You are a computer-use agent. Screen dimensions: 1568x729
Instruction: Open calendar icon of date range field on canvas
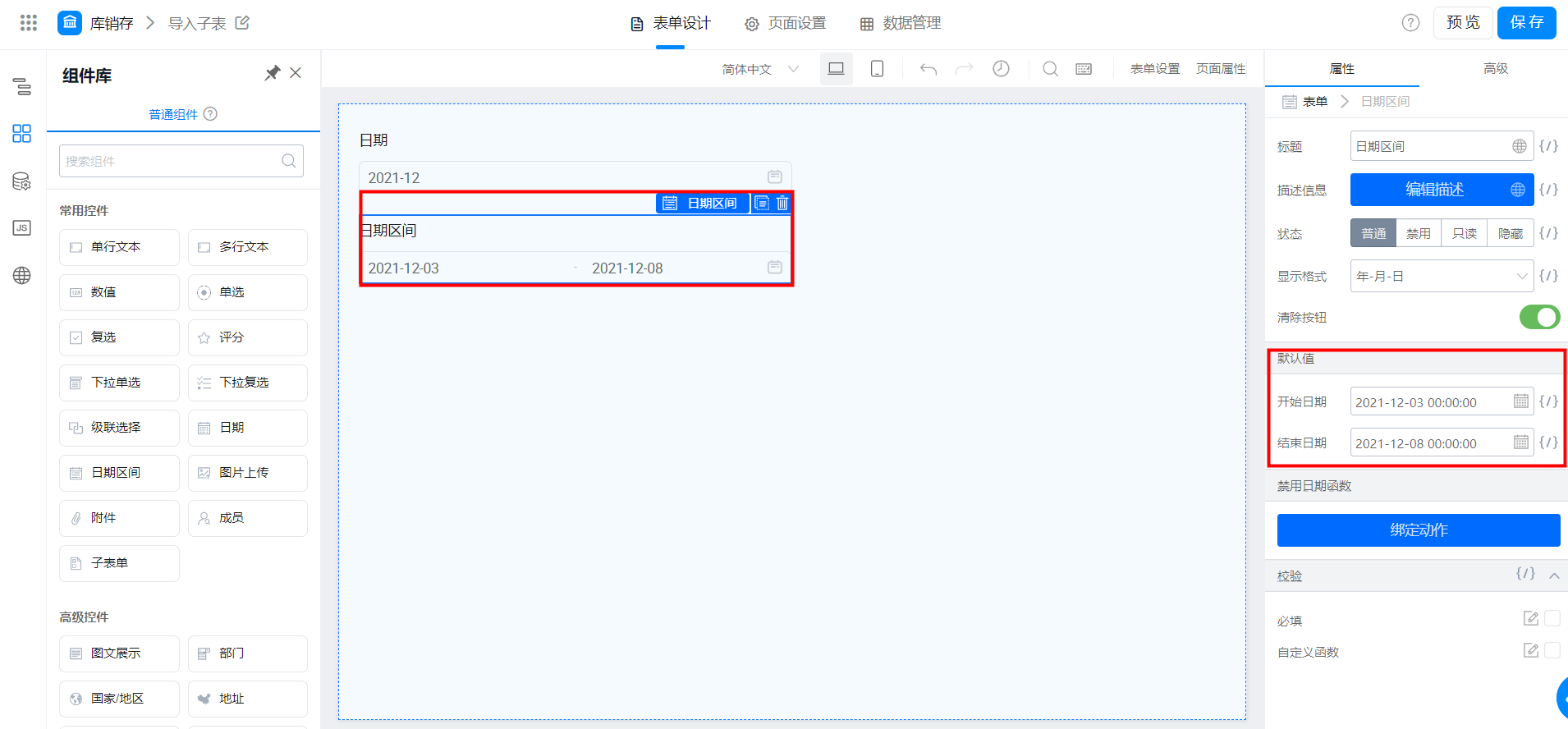(774, 267)
